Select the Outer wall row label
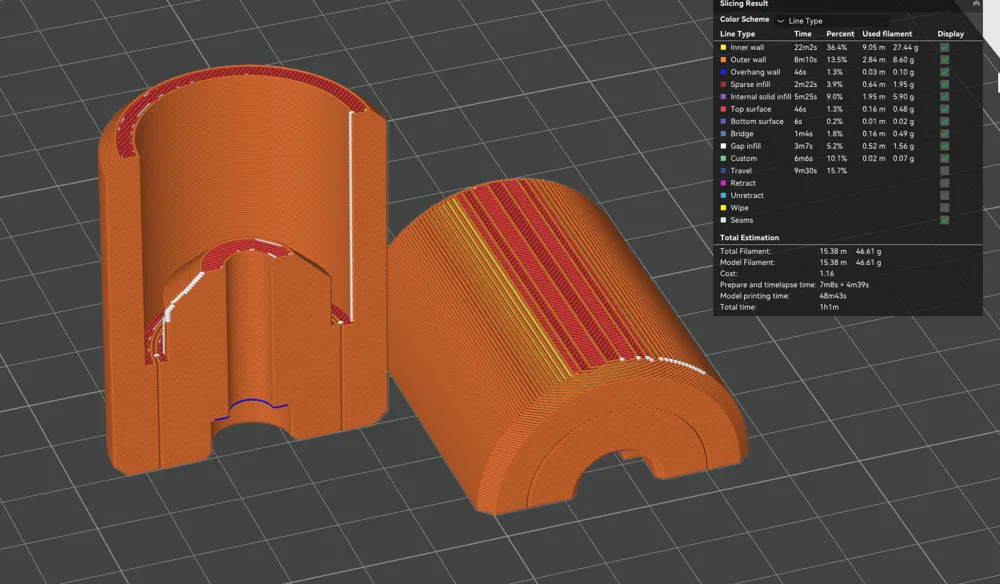The image size is (1000, 584). pyautogui.click(x=748, y=59)
